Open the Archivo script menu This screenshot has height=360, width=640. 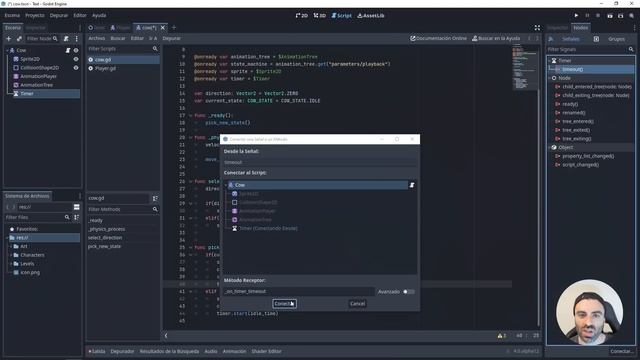[x=97, y=38]
